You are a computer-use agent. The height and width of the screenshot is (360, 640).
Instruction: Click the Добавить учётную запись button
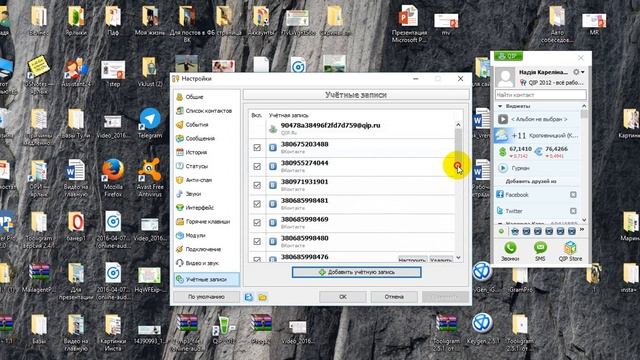pyautogui.click(x=356, y=272)
